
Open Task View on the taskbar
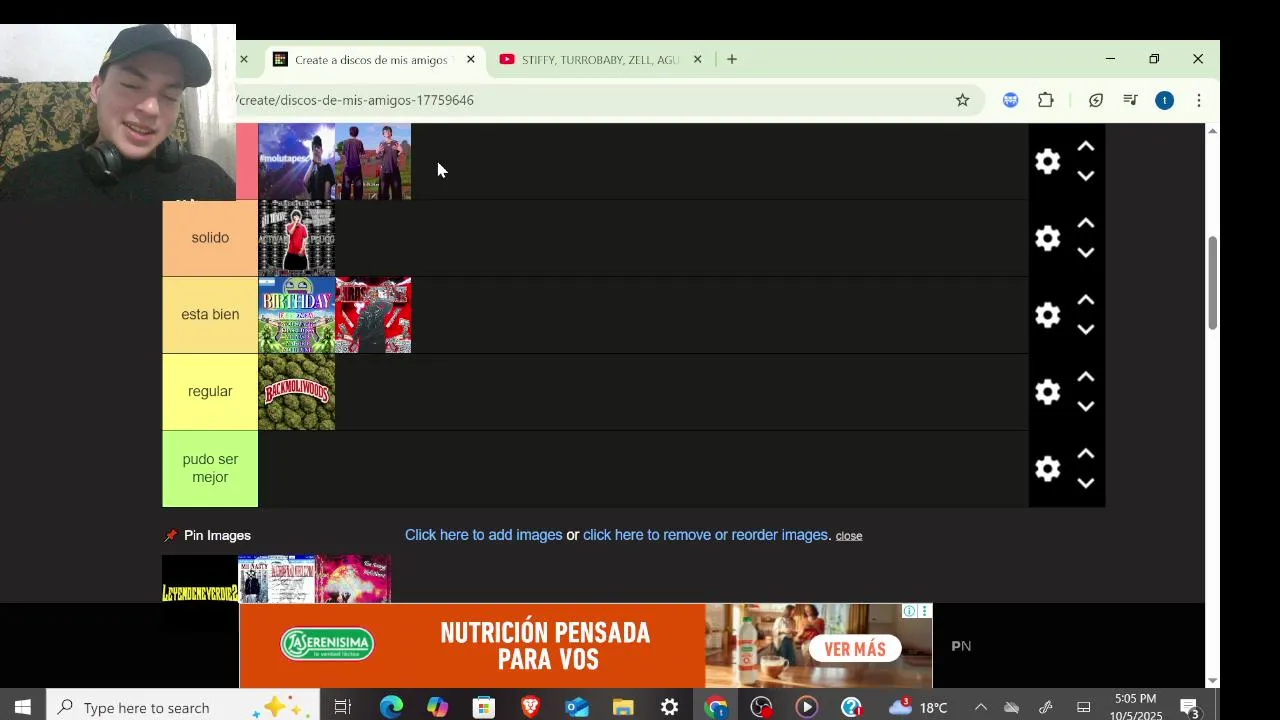tap(342, 707)
